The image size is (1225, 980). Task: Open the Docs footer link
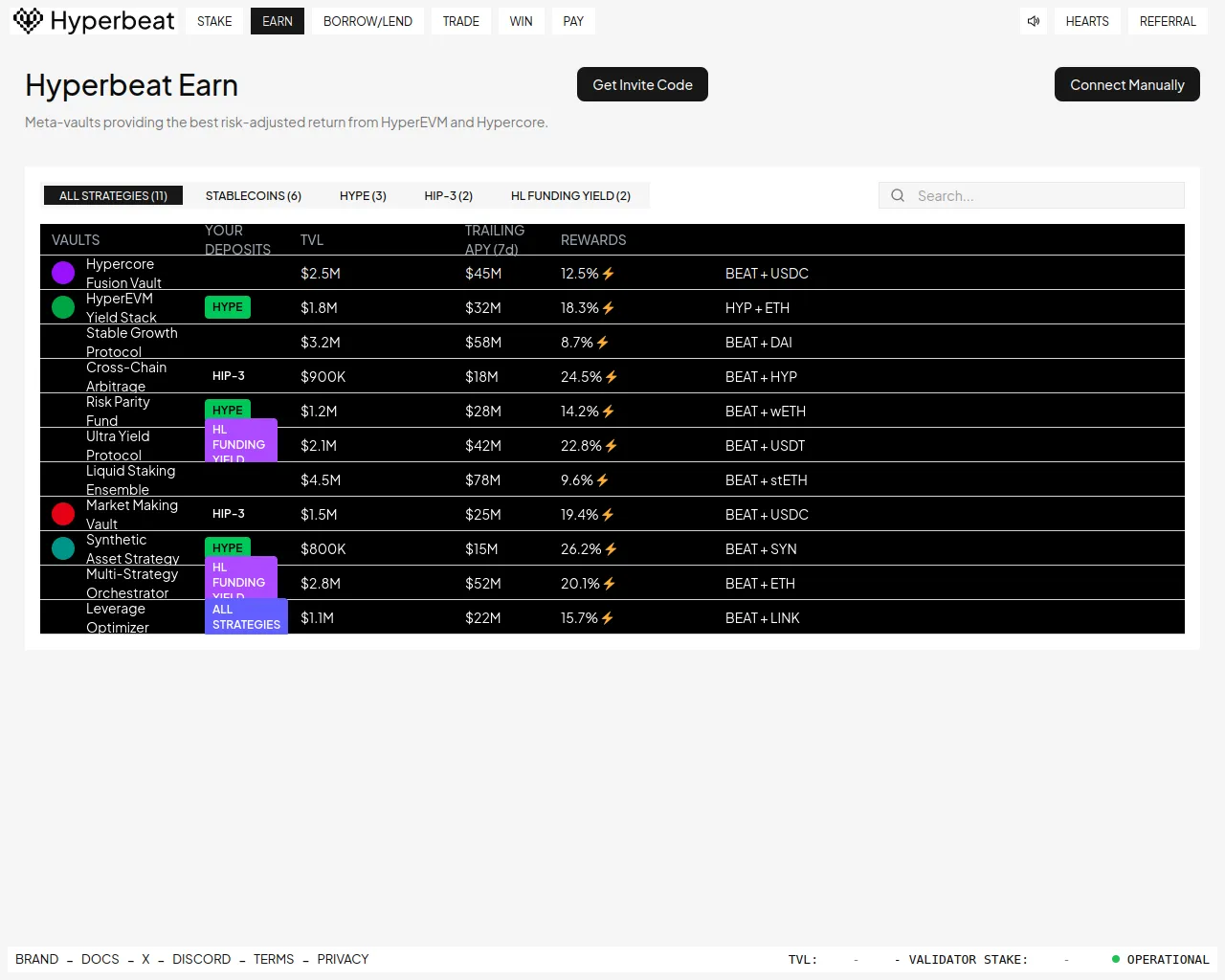coord(100,959)
